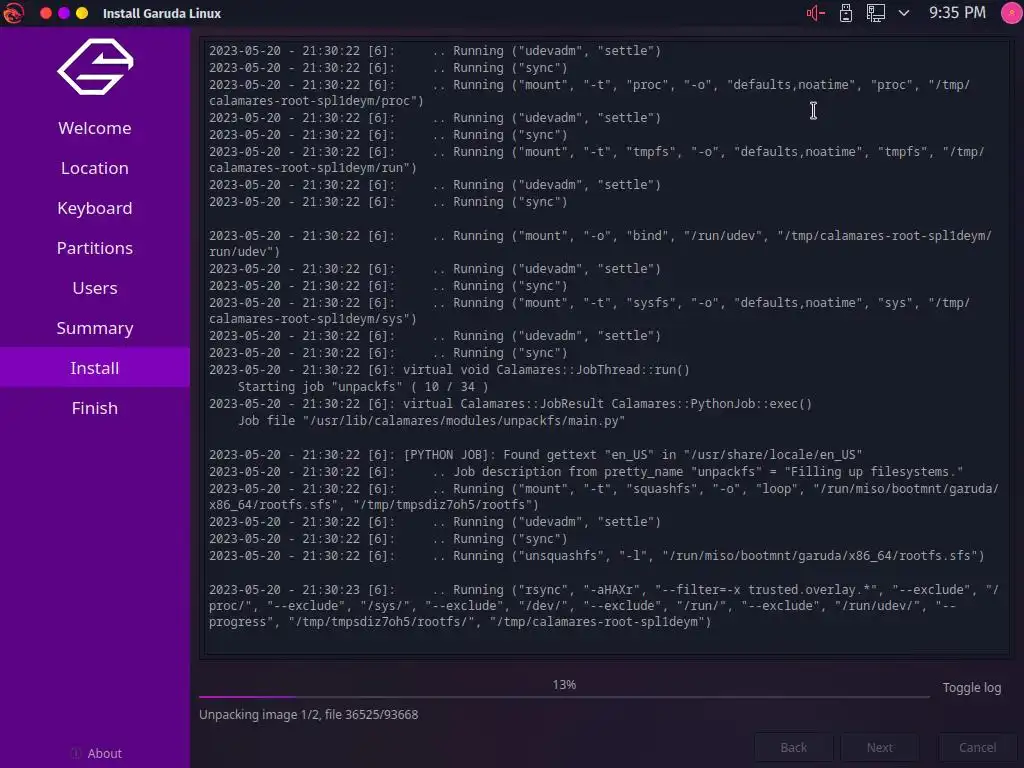Click the About info icon
This screenshot has height=768, width=1024.
pos(76,753)
